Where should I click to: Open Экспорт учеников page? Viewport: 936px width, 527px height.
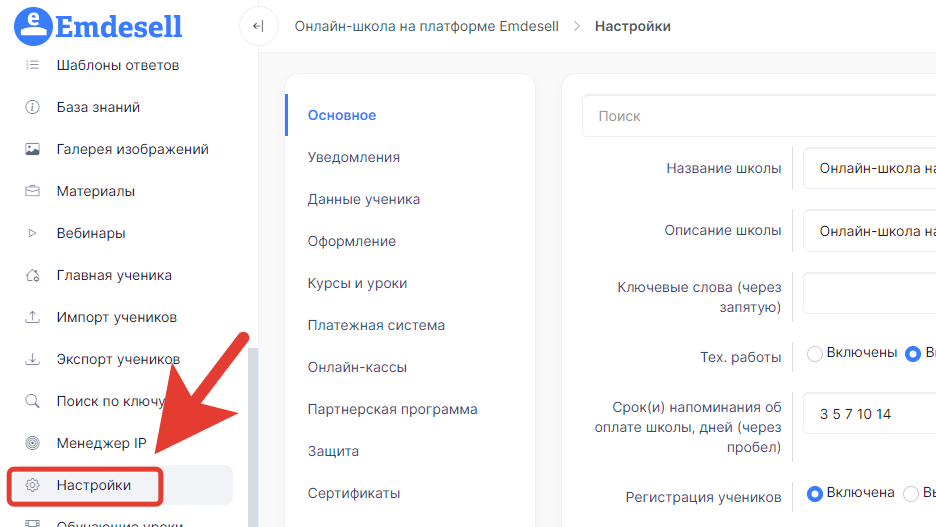[118, 359]
